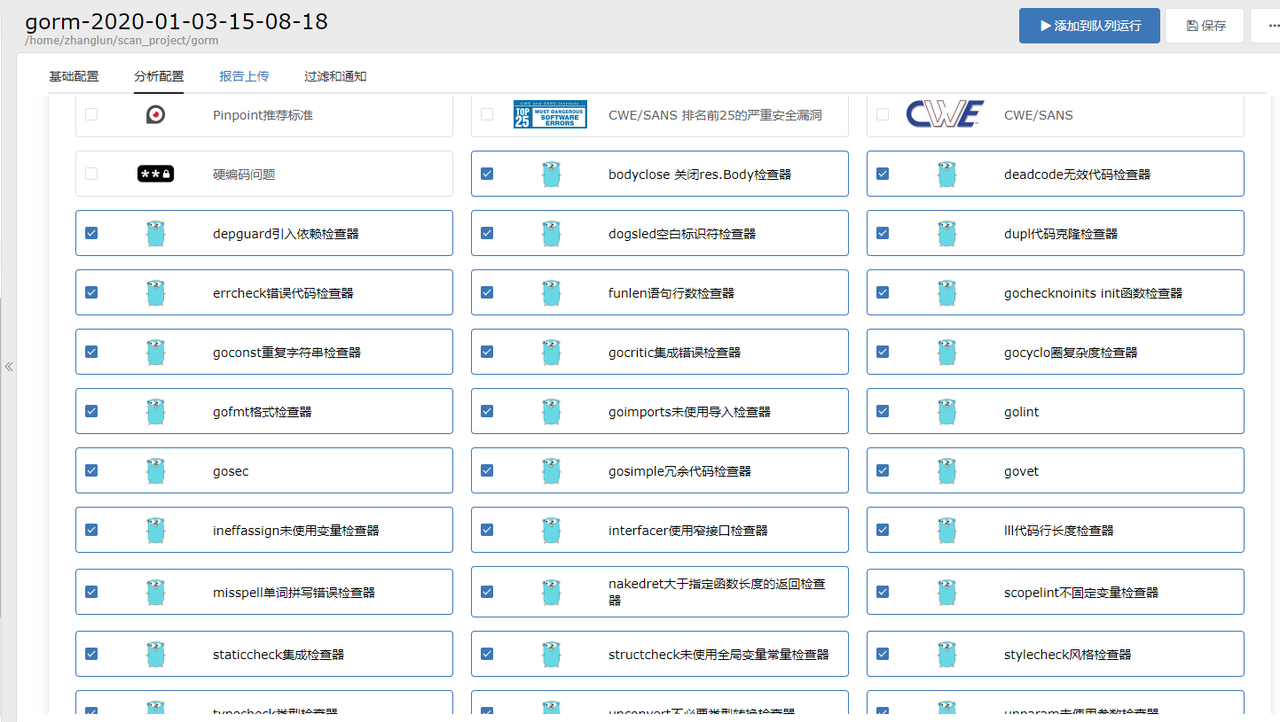The width and height of the screenshot is (1280, 722).
Task: Click the stylecheck风格检查器 label
Action: pyautogui.click(x=1067, y=655)
